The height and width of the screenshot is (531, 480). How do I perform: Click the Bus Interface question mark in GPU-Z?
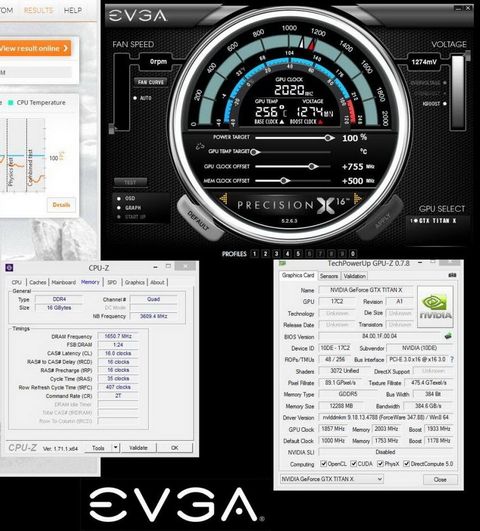452,359
